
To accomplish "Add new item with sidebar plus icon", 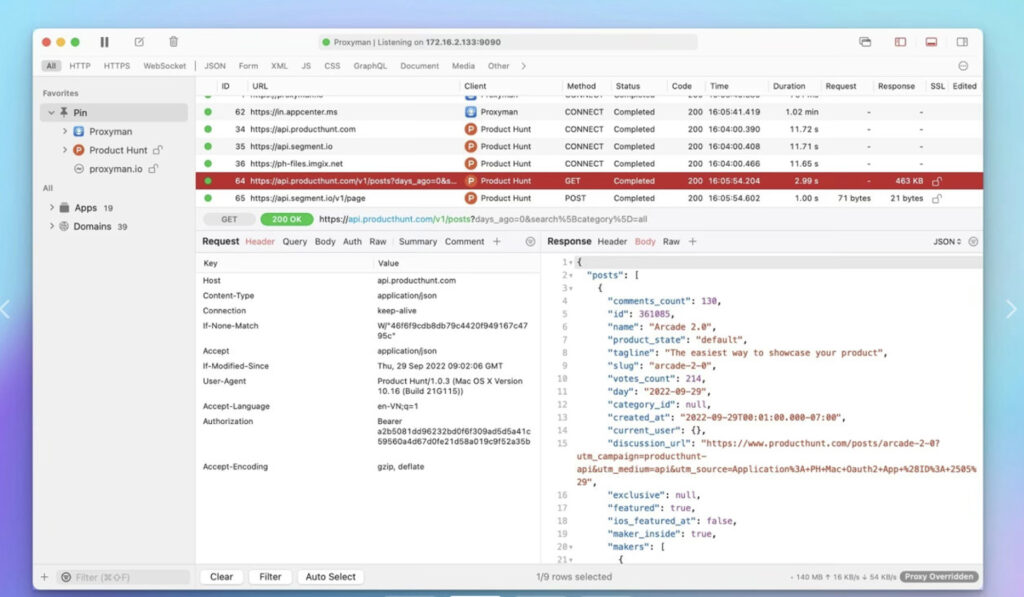I will click(44, 577).
